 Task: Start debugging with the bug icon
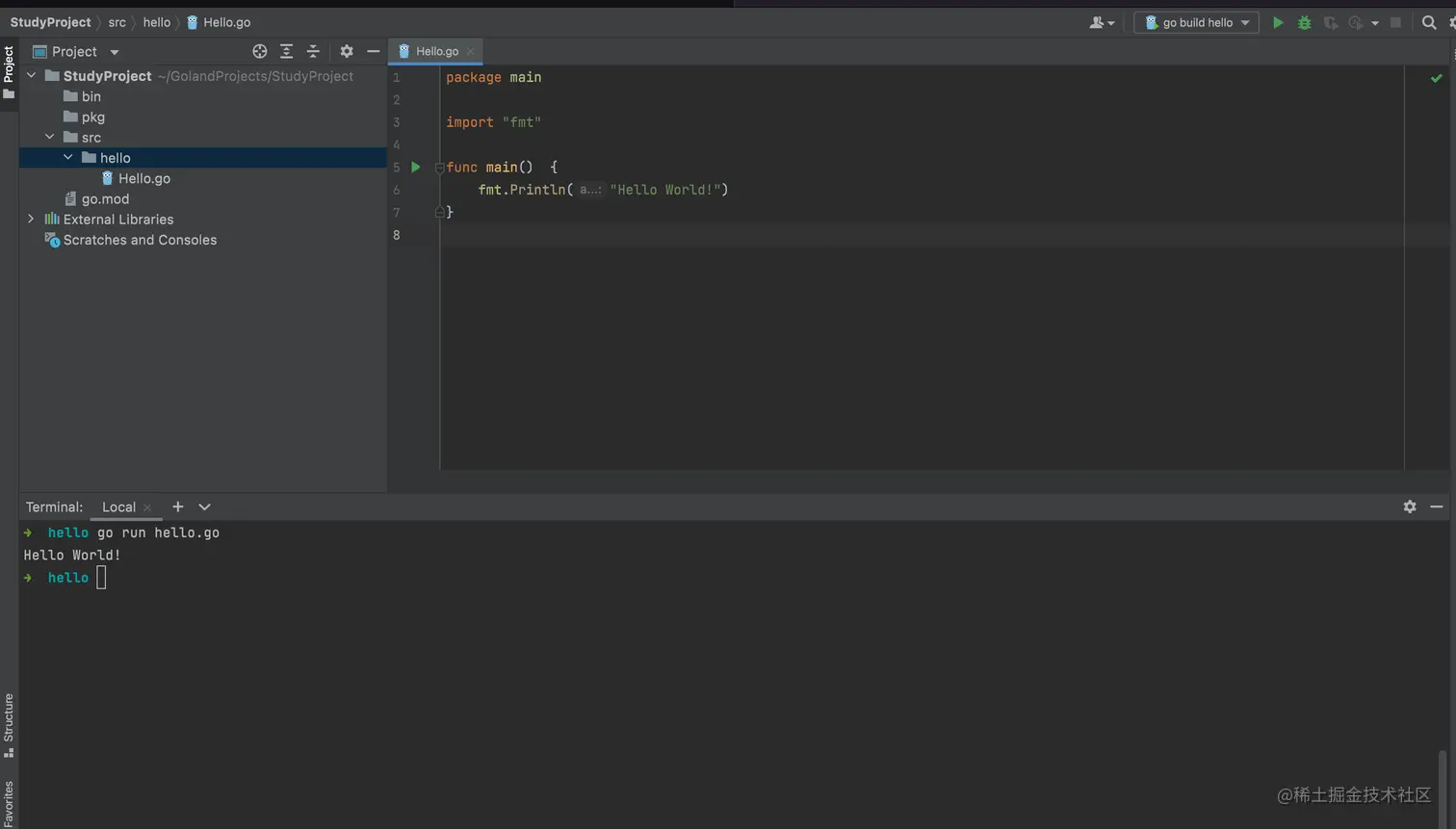(1304, 22)
